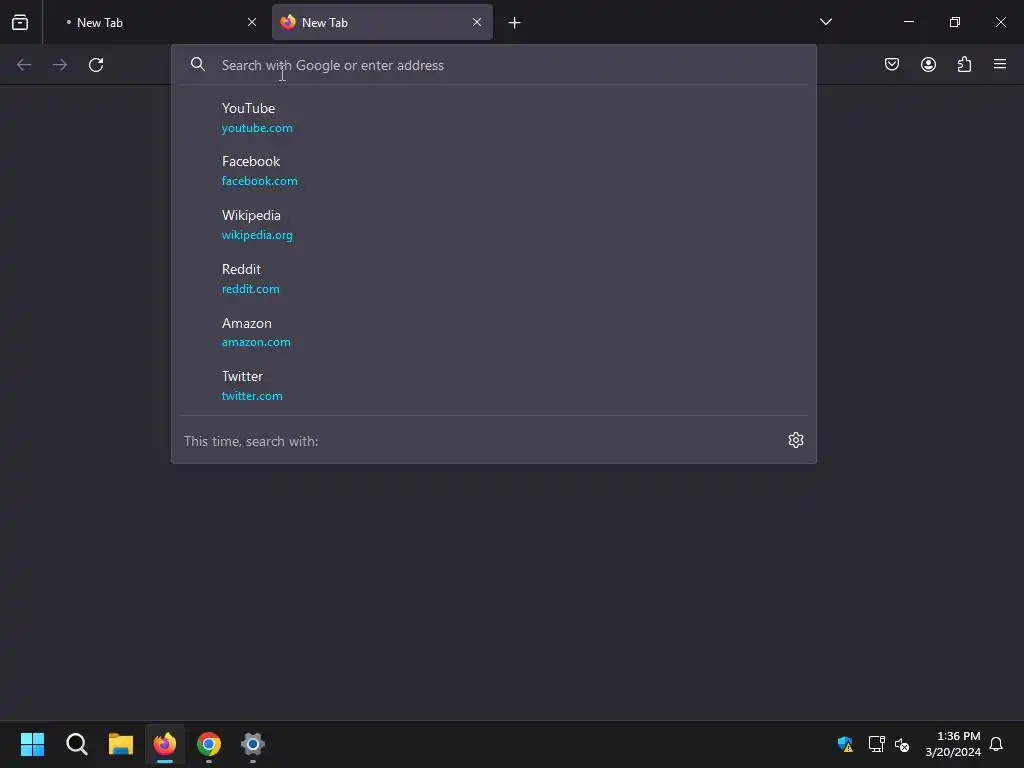
Task: Choose the Amazon suggestion
Action: [x=494, y=332]
